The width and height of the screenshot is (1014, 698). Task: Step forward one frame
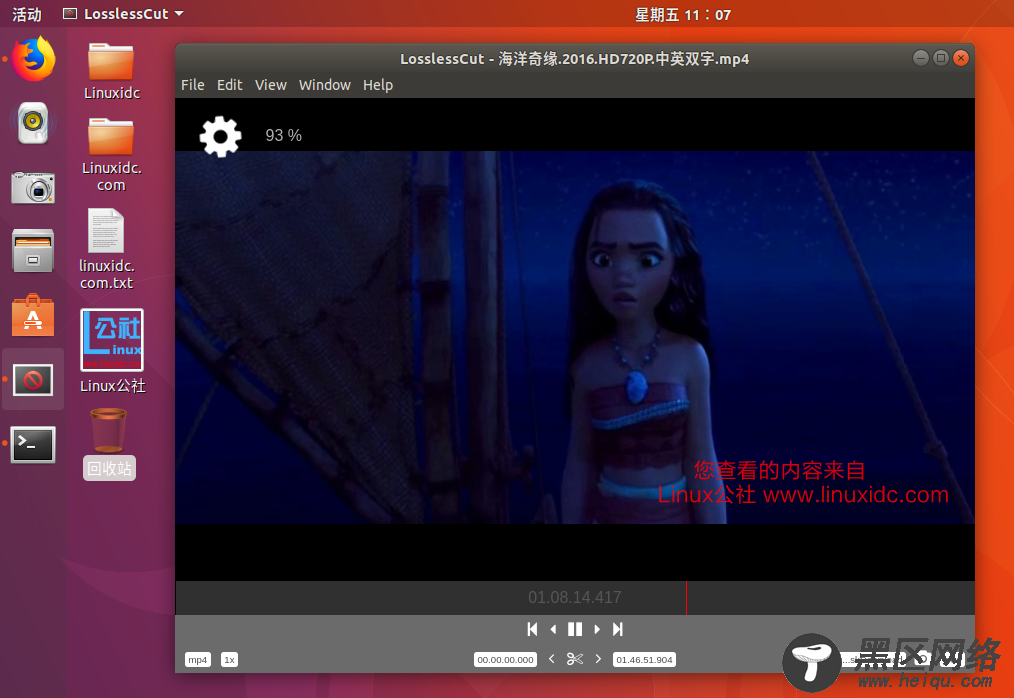coord(597,629)
